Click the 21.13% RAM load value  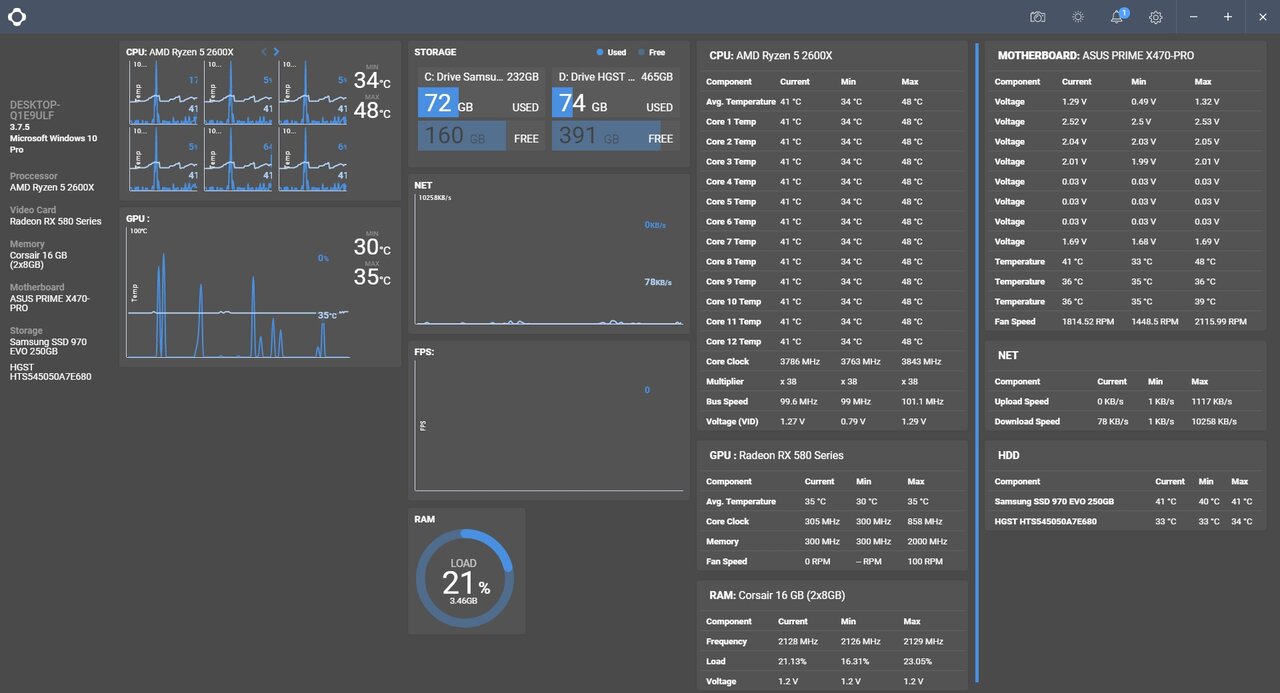pyautogui.click(x=793, y=662)
